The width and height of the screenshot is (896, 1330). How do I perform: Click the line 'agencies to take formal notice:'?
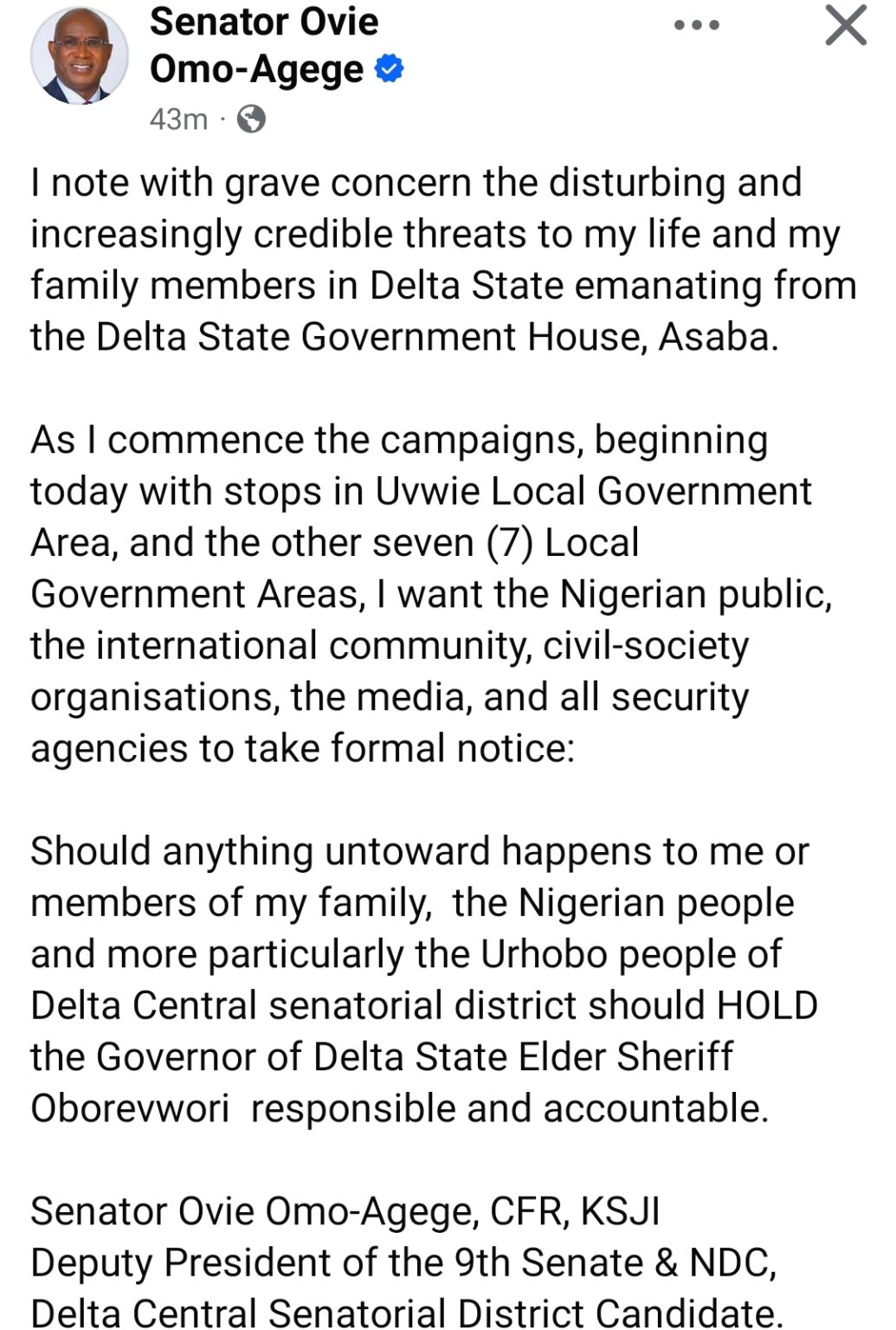pyautogui.click(x=302, y=748)
